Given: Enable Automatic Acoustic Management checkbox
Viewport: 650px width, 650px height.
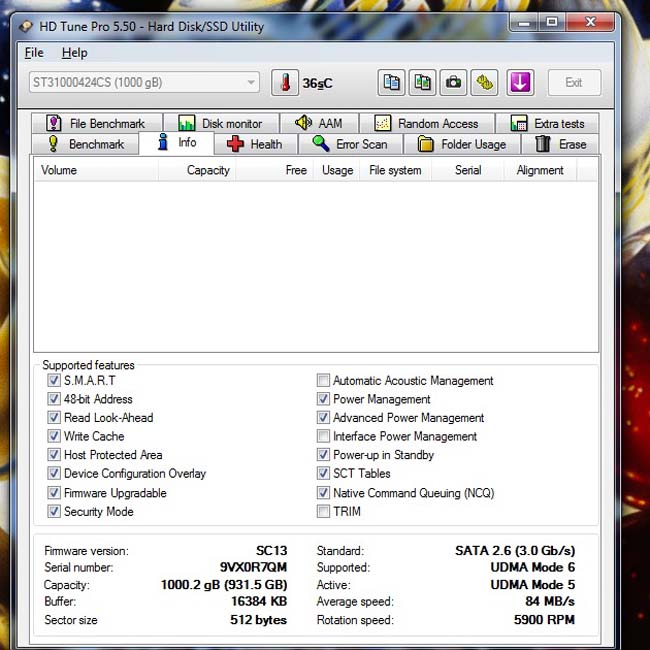Looking at the screenshot, I should (x=323, y=380).
